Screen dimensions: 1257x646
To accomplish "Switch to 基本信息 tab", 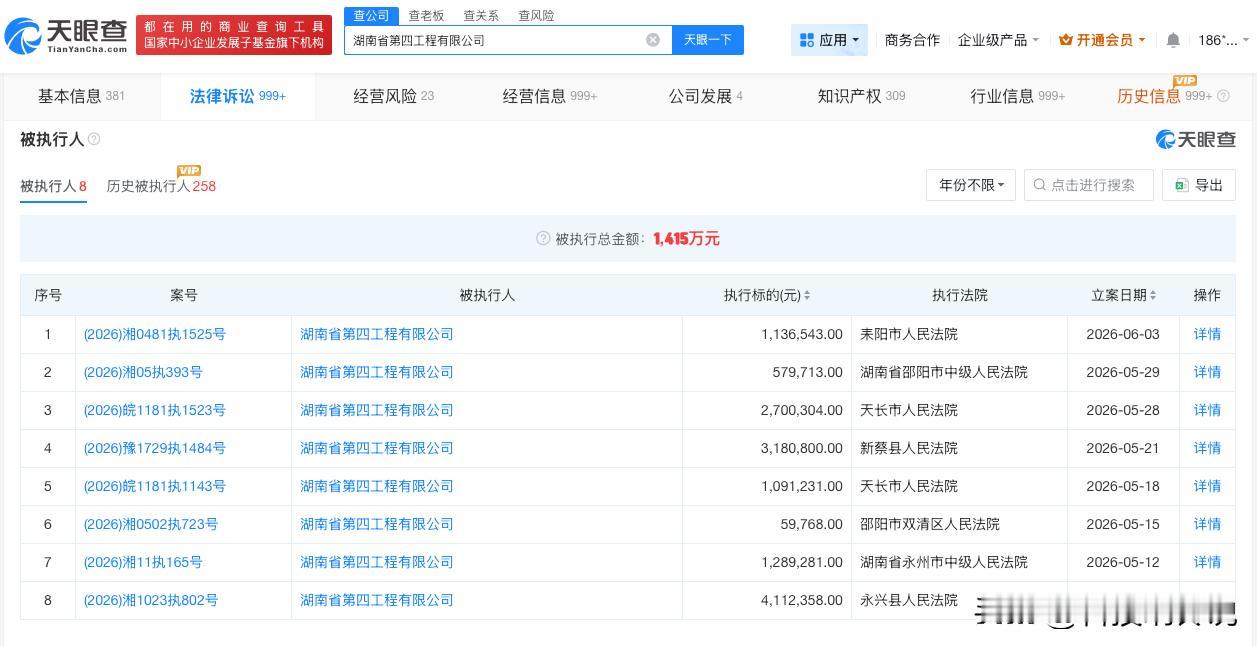I will click(x=81, y=96).
